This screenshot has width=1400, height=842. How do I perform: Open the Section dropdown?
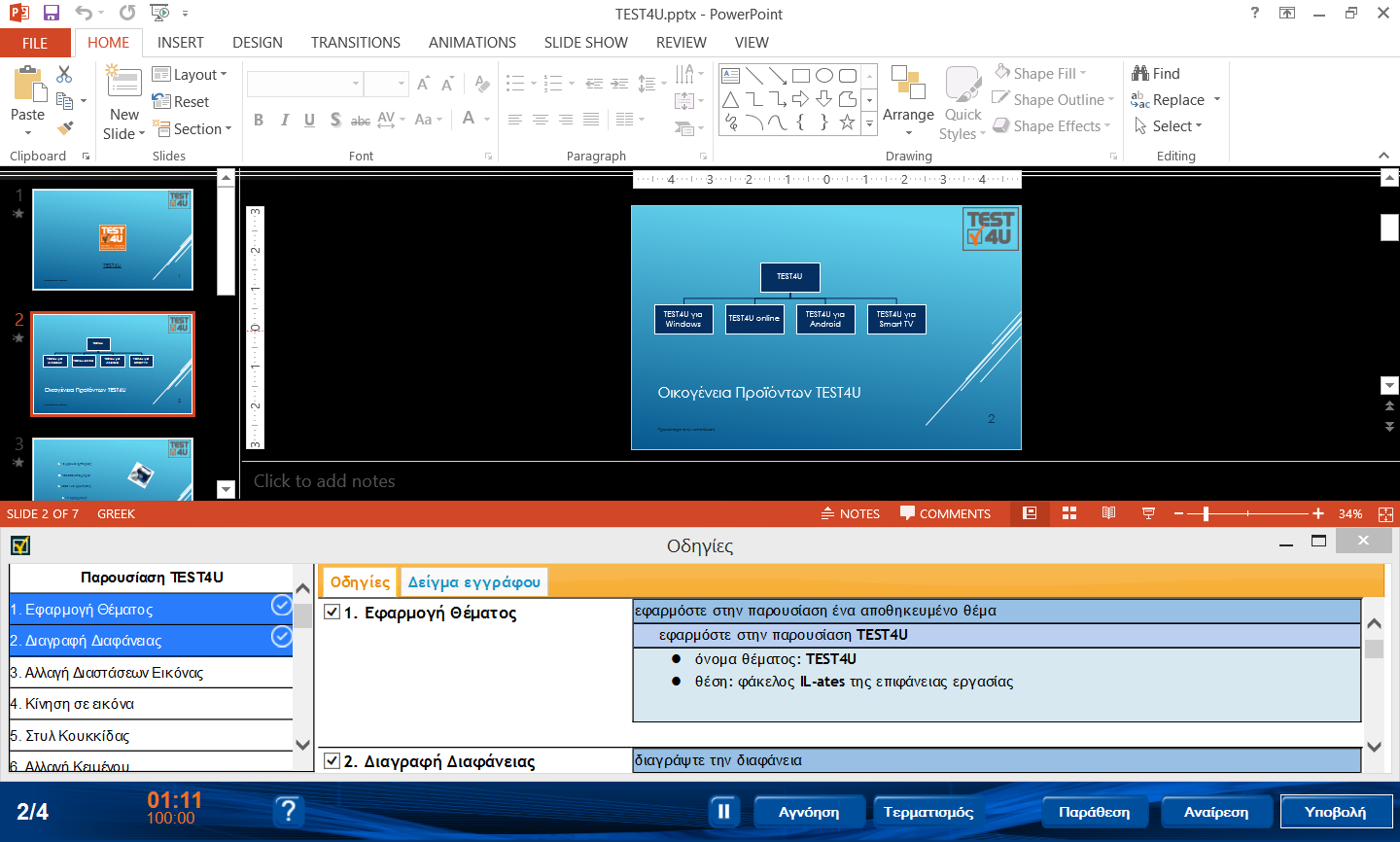coord(192,128)
